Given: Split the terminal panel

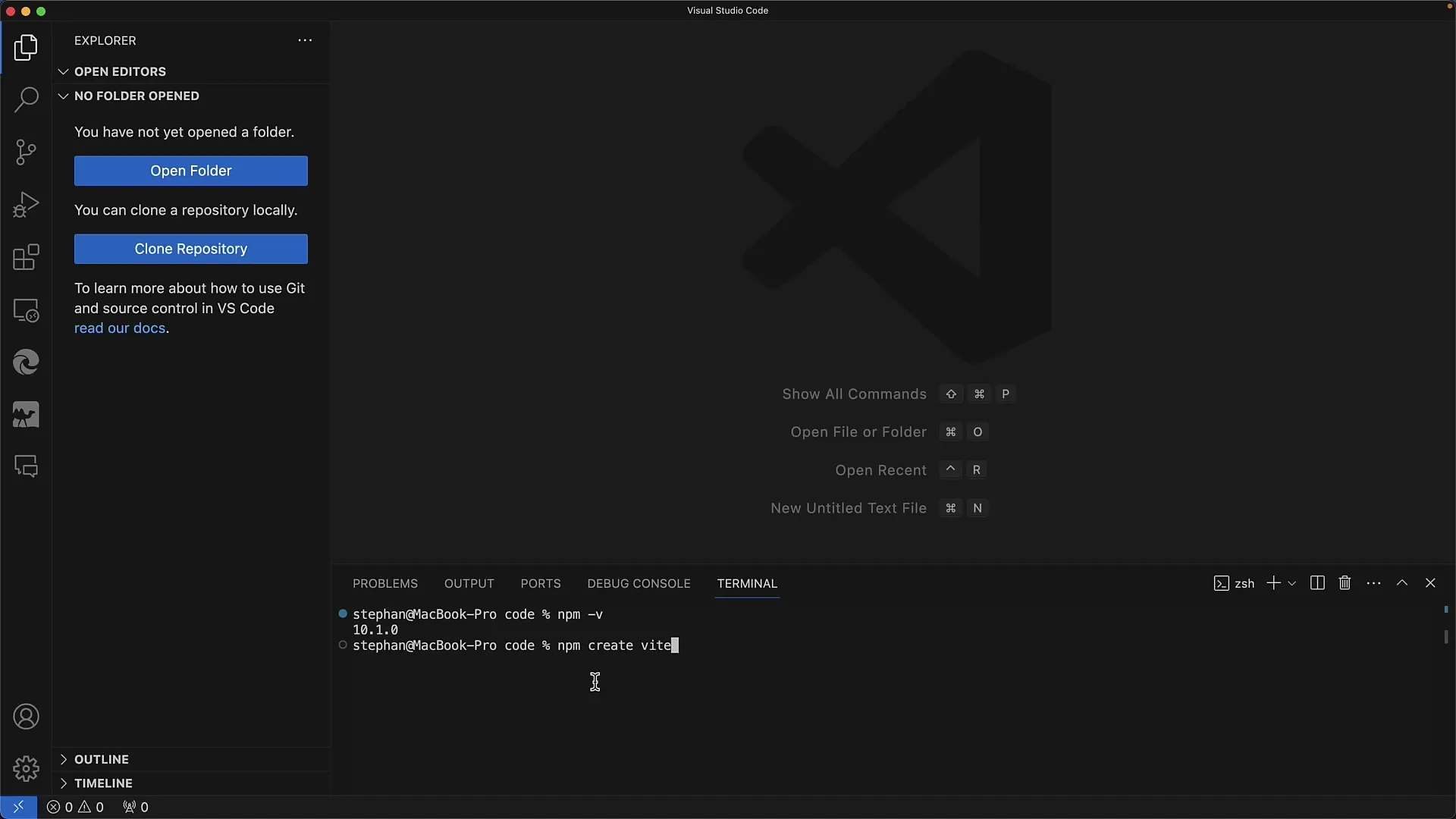Looking at the screenshot, I should pos(1317,582).
